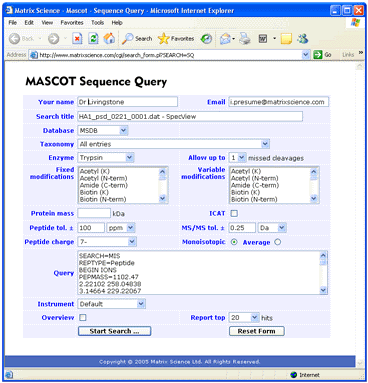
Task: Open the Discuss note toolbar icon
Action: pos(286,39)
